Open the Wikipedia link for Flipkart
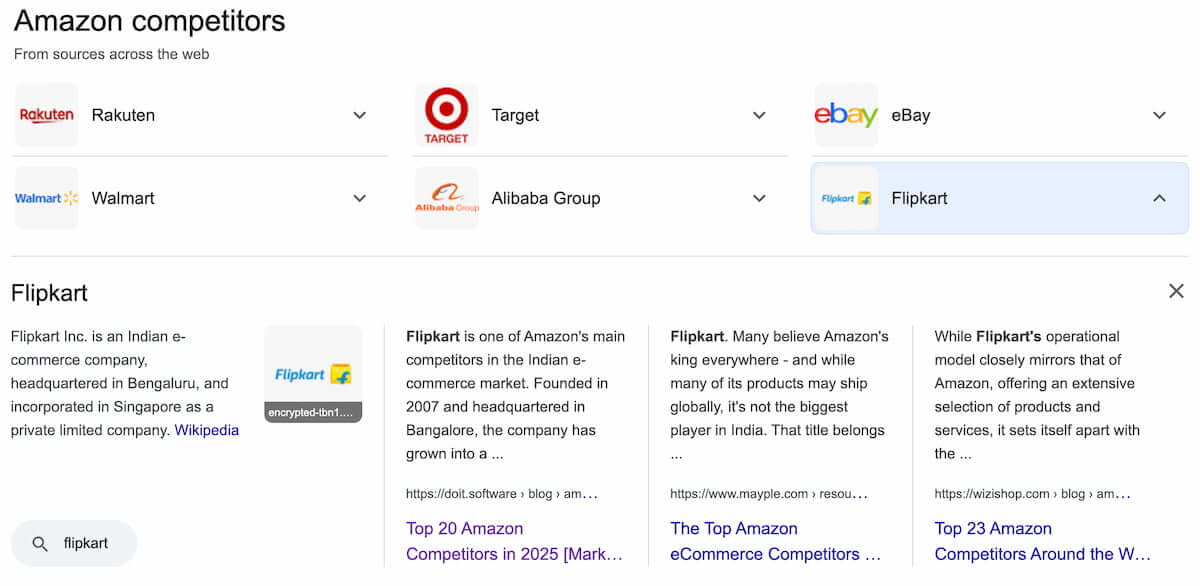Image resolution: width=1200 pixels, height=586 pixels. (206, 429)
